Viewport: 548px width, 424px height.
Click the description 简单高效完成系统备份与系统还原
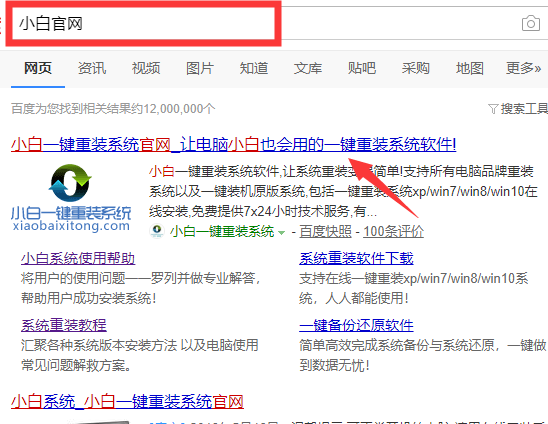(x=397, y=345)
